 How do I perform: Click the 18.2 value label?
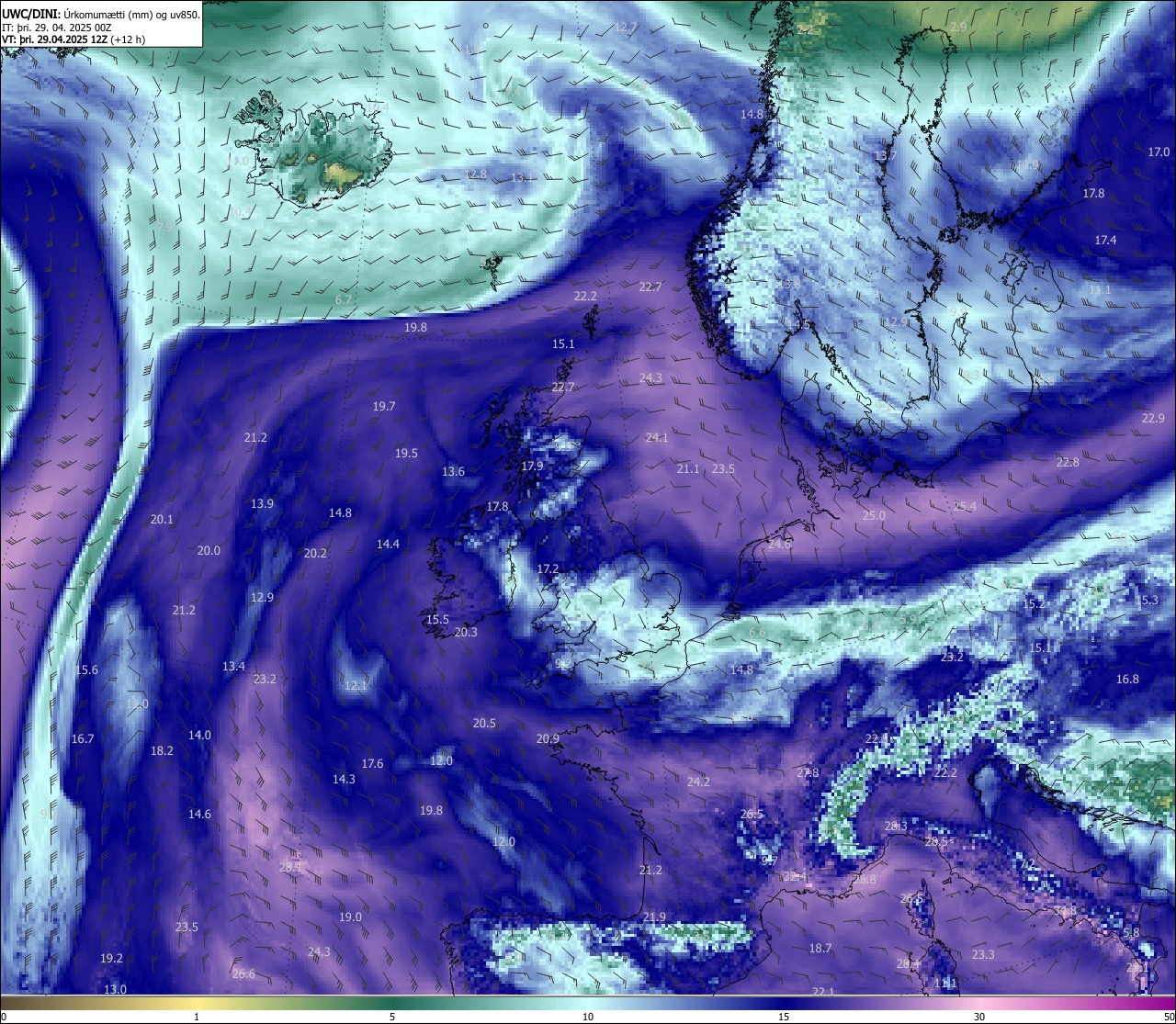(x=162, y=750)
